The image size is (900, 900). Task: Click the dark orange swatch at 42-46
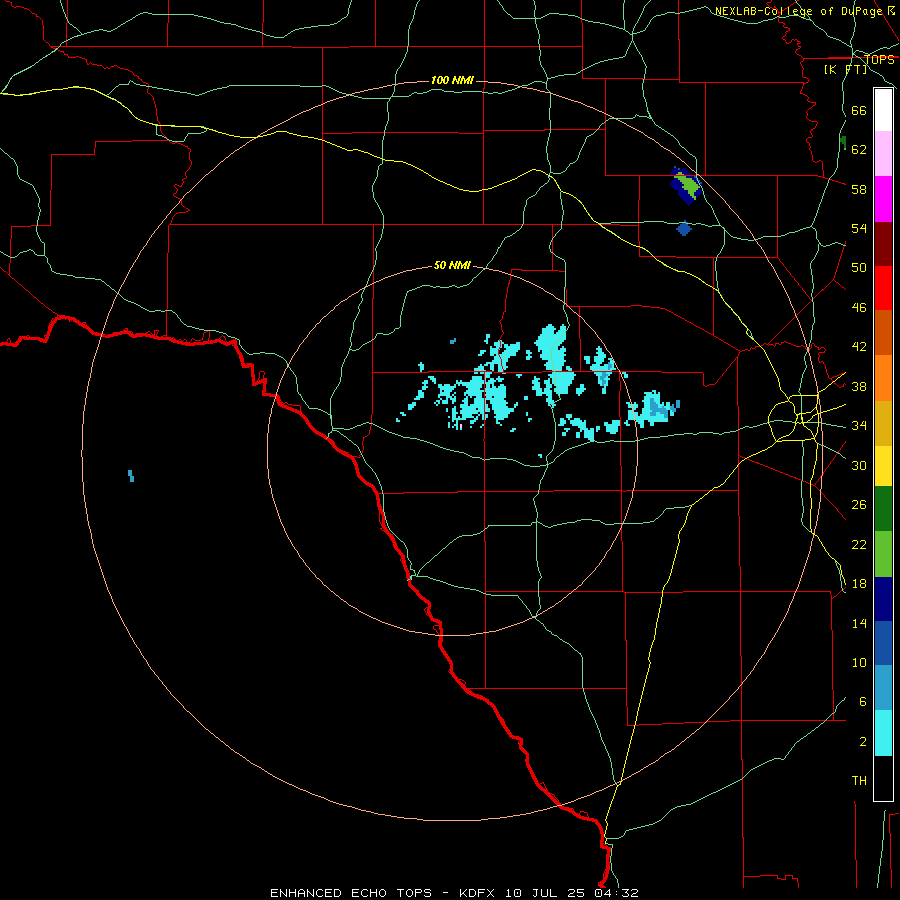click(883, 333)
